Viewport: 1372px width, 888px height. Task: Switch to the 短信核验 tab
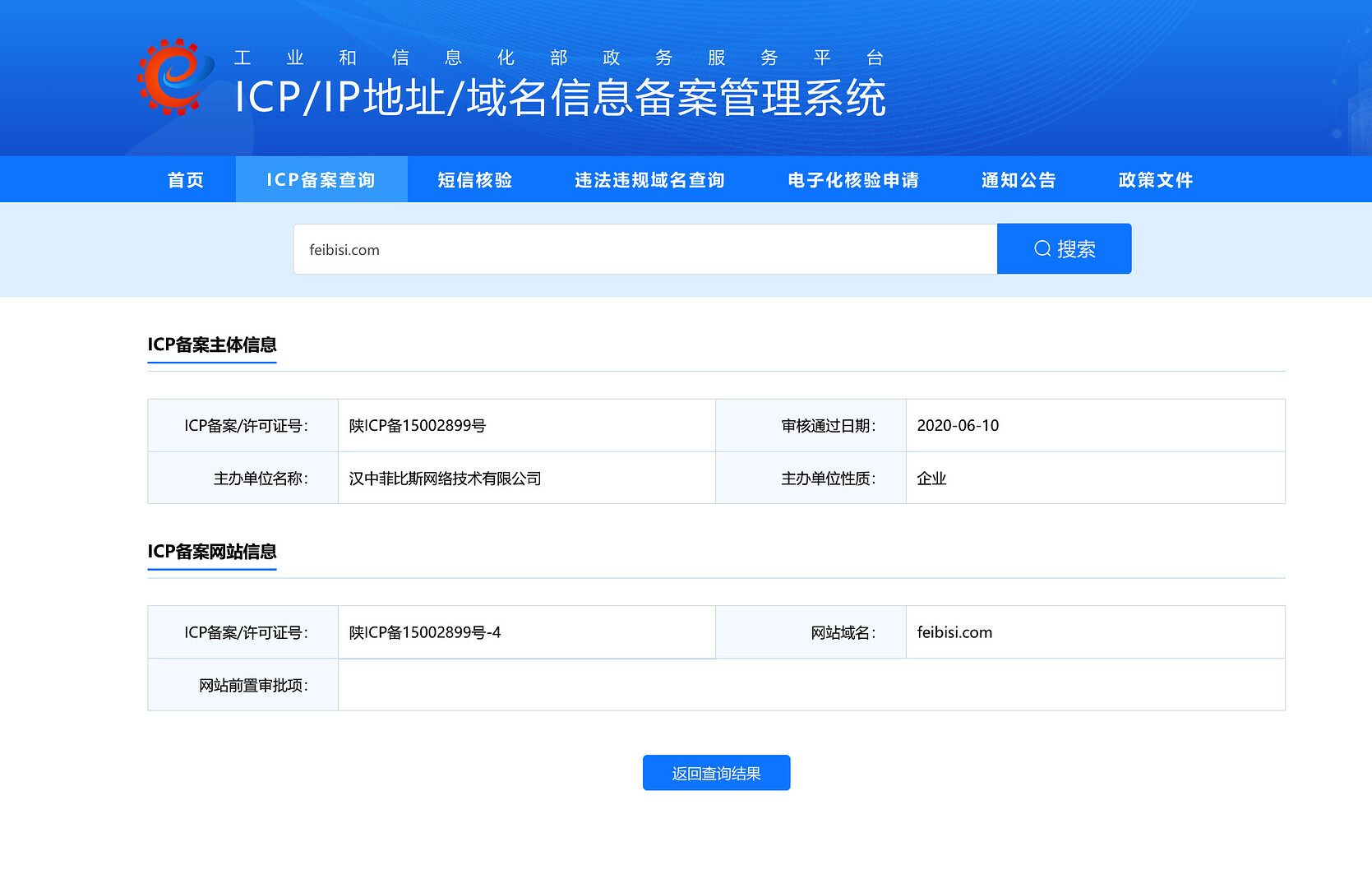coord(475,180)
